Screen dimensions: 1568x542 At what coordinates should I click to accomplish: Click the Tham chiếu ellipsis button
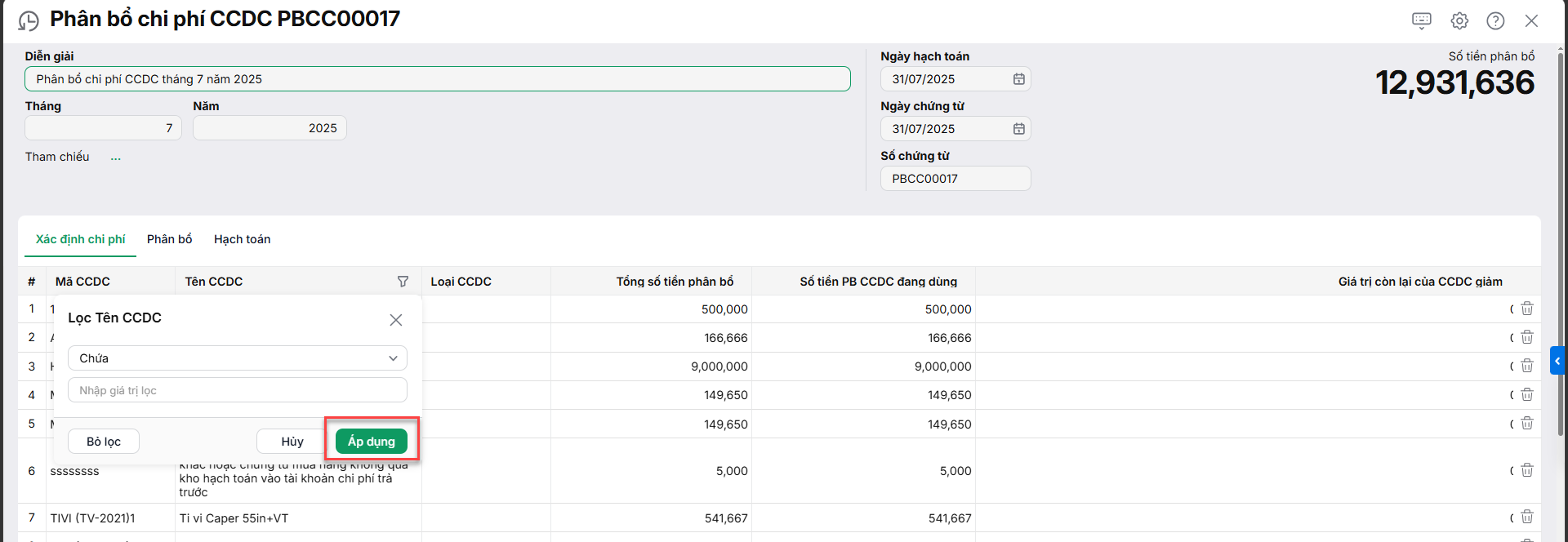[116, 158]
